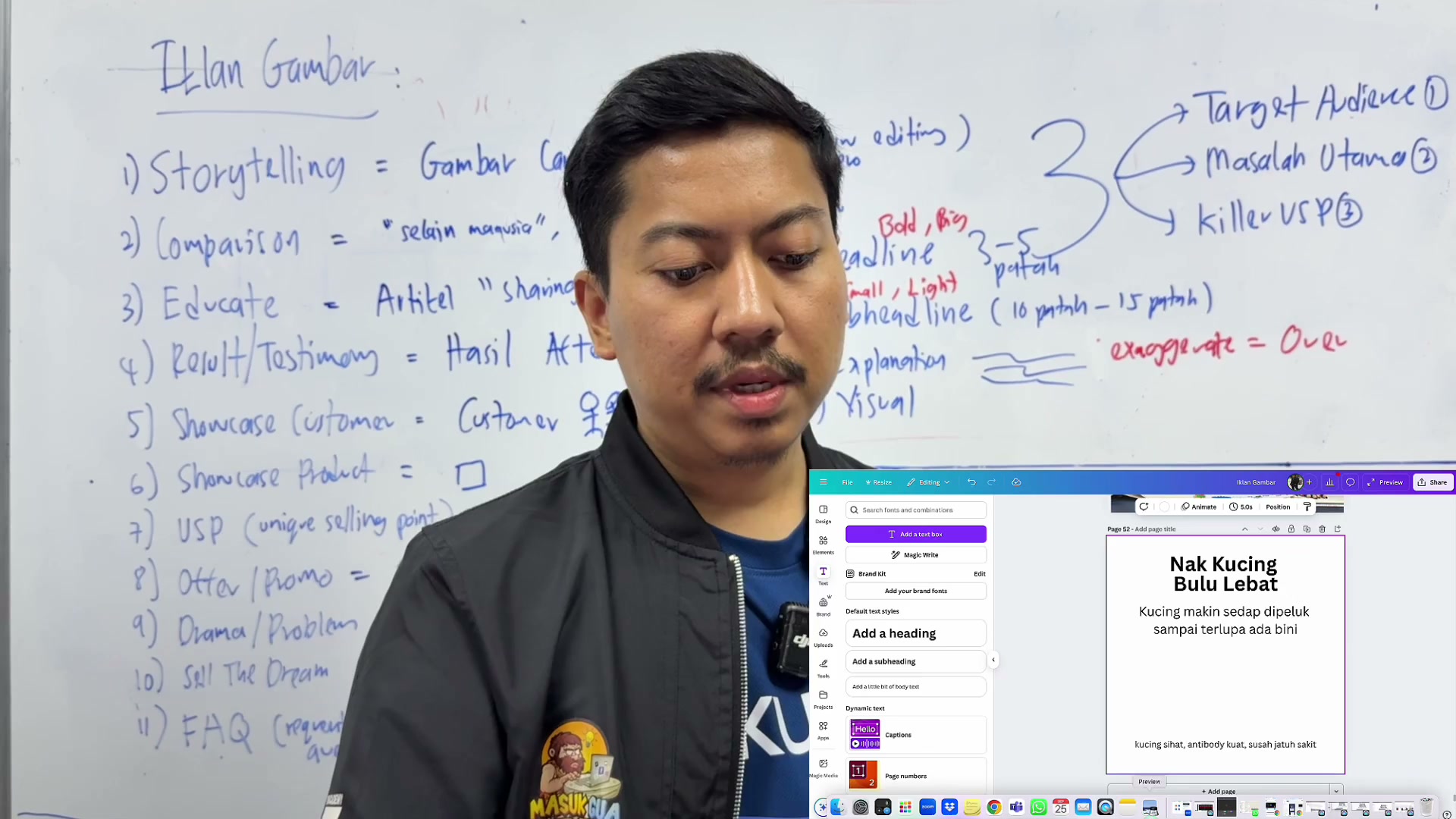Viewport: 1456px width, 819px height.
Task: Click the copy style paint roller icon
Action: 1307,507
